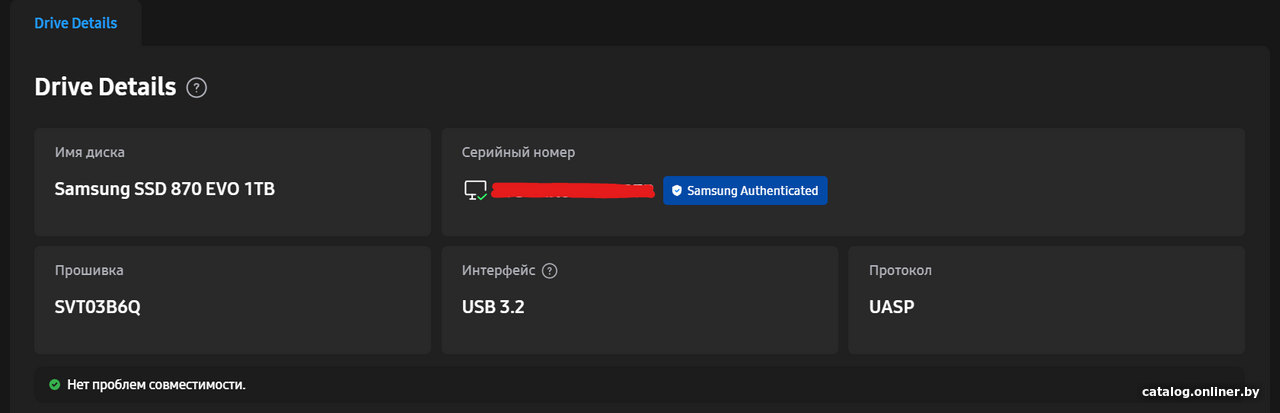Click the Протокол label
Image resolution: width=1280 pixels, height=413 pixels.
click(900, 271)
